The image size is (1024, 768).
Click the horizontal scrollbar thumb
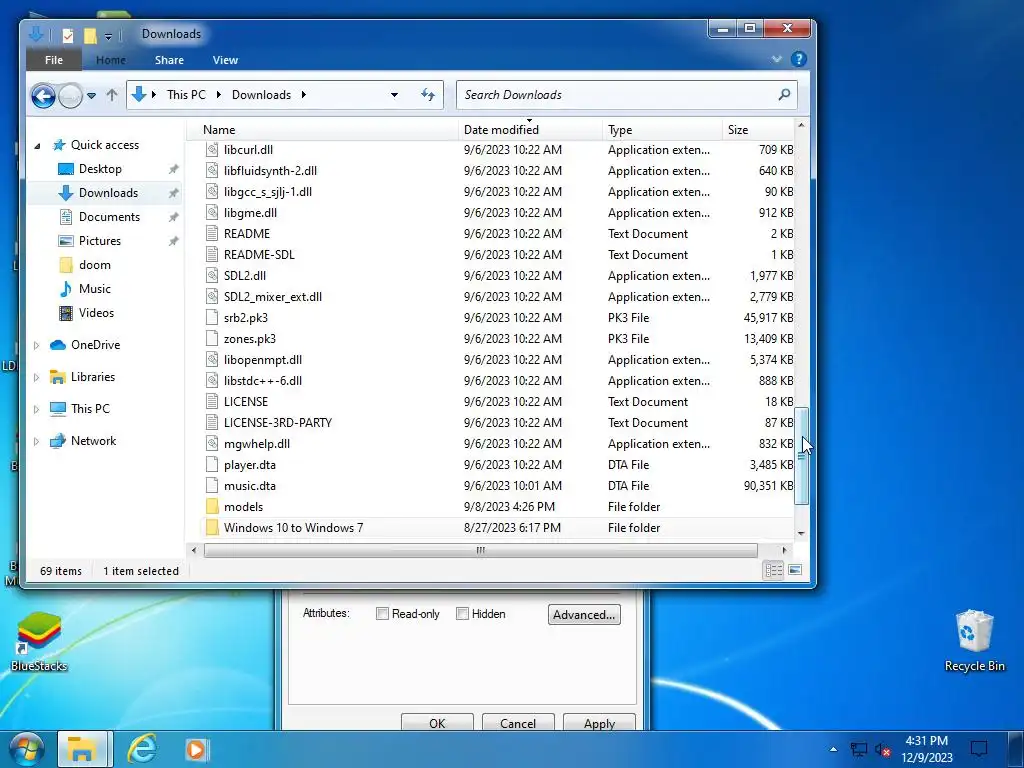(481, 551)
